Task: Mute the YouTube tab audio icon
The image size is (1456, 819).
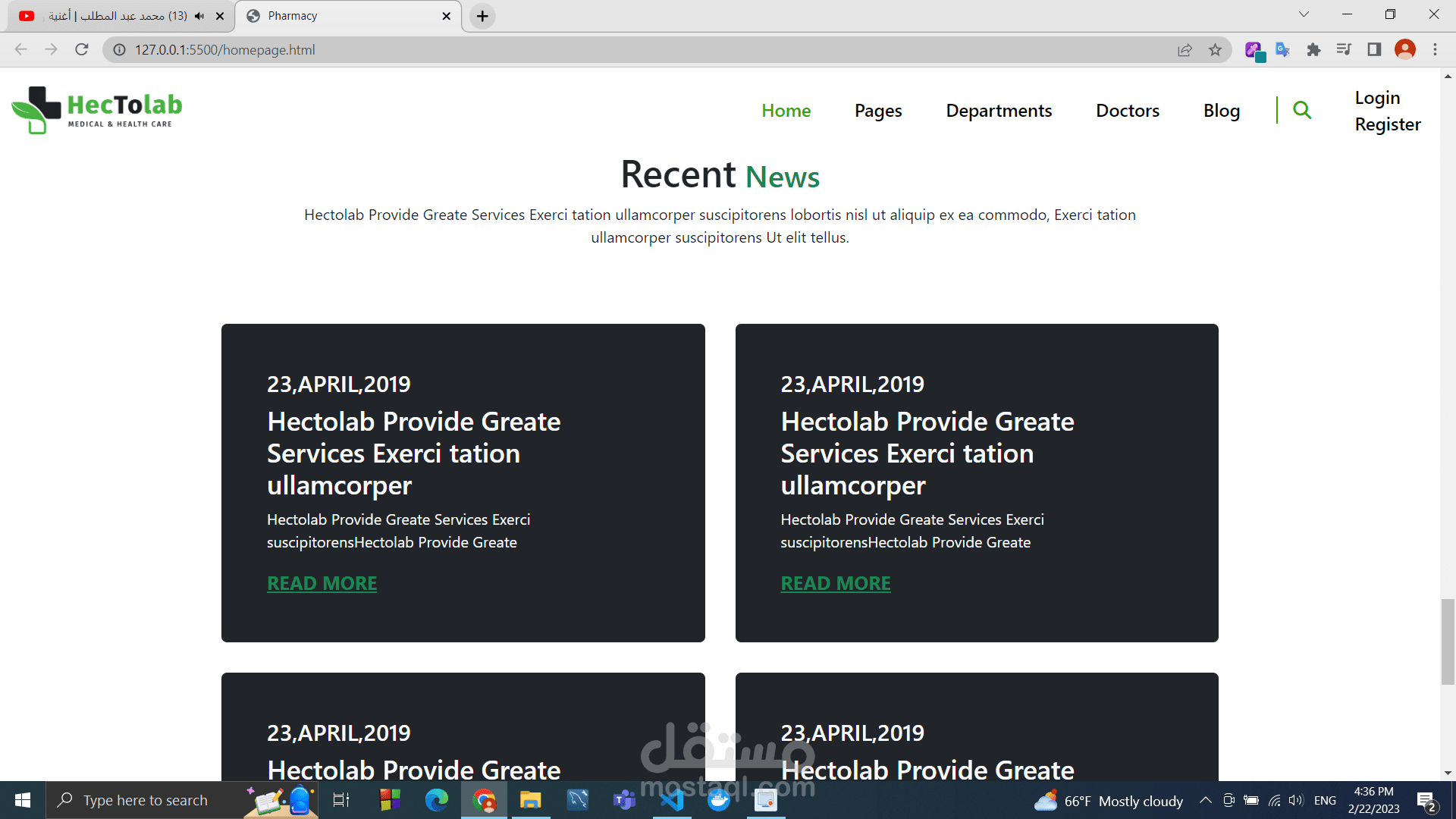Action: (199, 16)
